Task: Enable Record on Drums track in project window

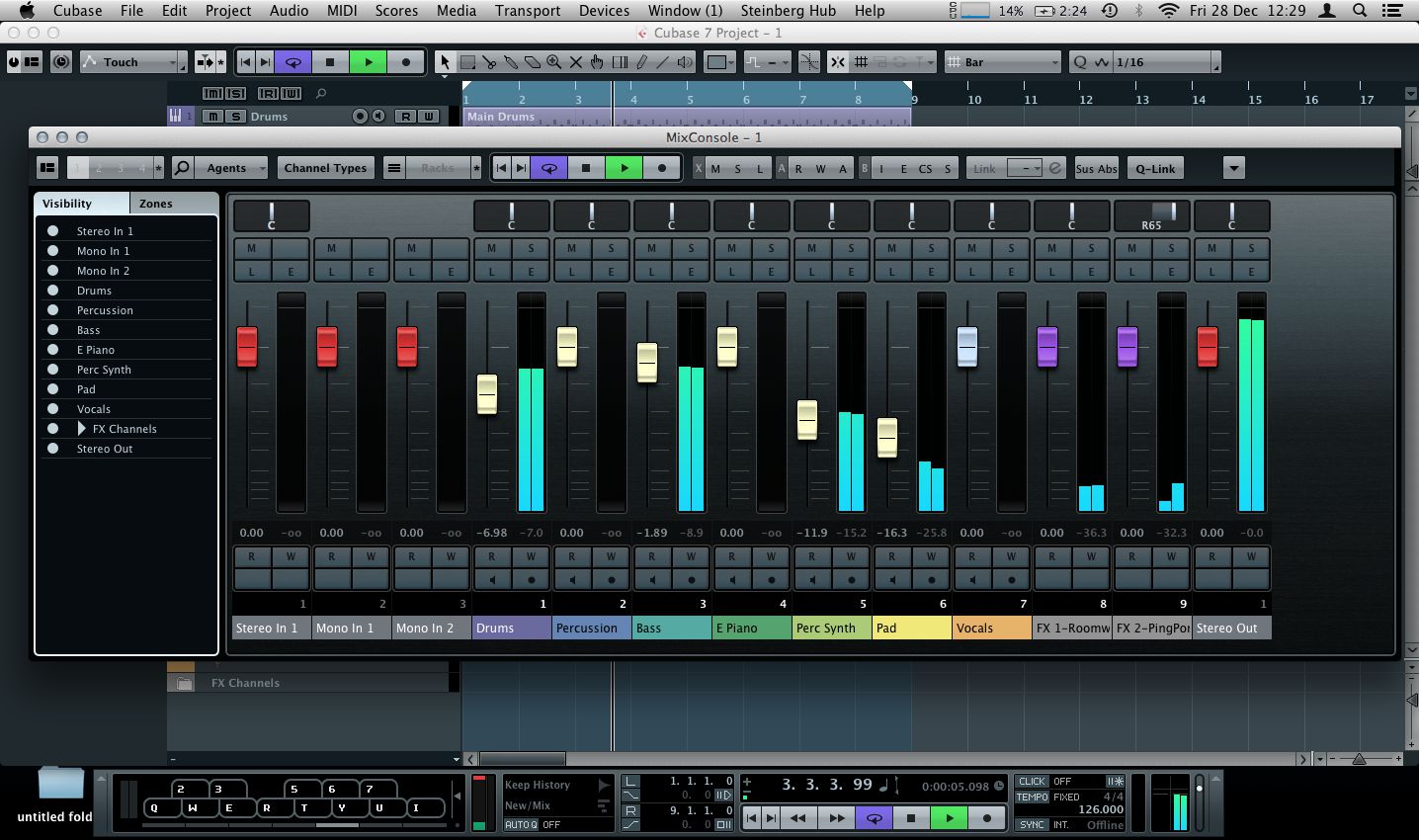Action: tap(361, 117)
